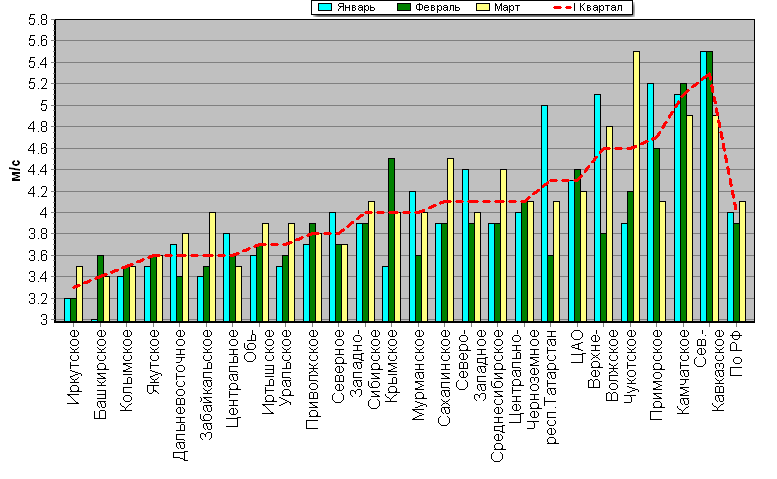This screenshot has width=777, height=479.
Task: Click the респ.Татарстан axis label
Action: click(x=551, y=386)
